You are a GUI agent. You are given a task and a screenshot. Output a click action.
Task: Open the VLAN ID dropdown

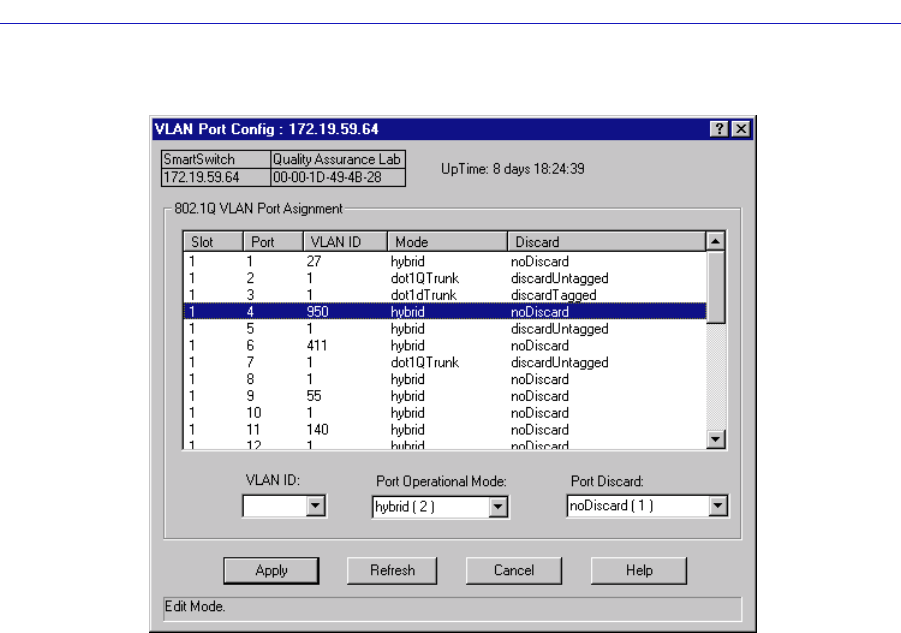pos(316,508)
